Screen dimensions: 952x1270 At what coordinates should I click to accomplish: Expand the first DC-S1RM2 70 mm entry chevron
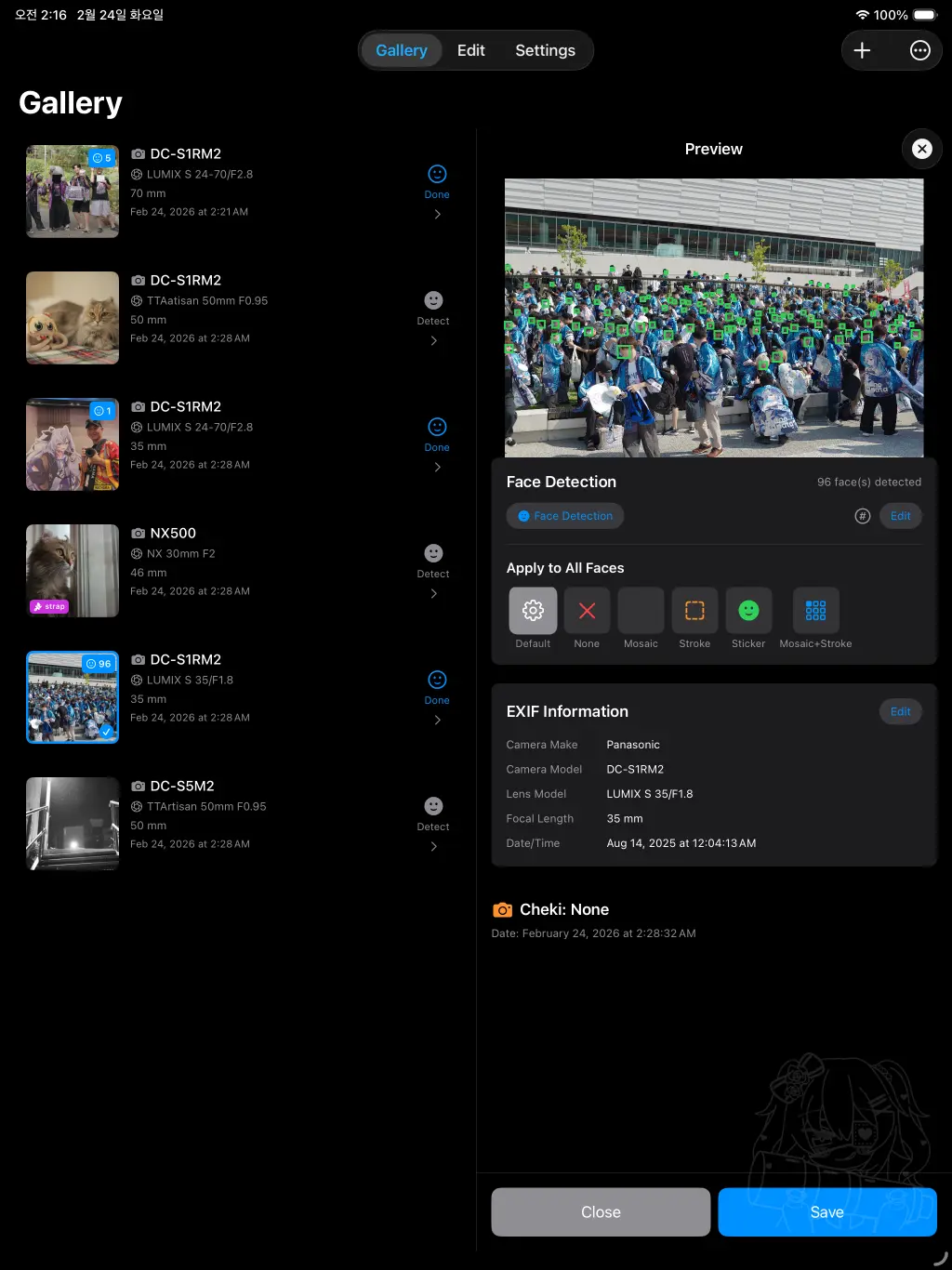437,215
